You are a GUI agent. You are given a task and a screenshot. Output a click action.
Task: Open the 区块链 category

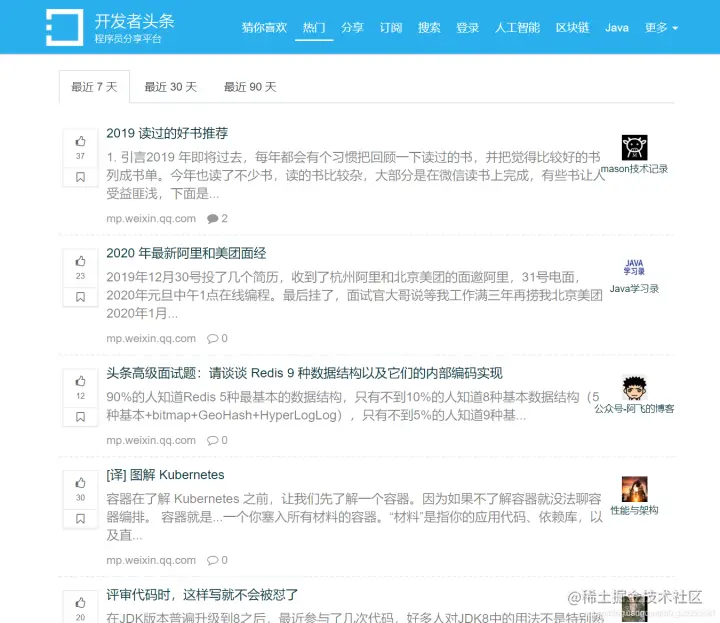coord(573,28)
